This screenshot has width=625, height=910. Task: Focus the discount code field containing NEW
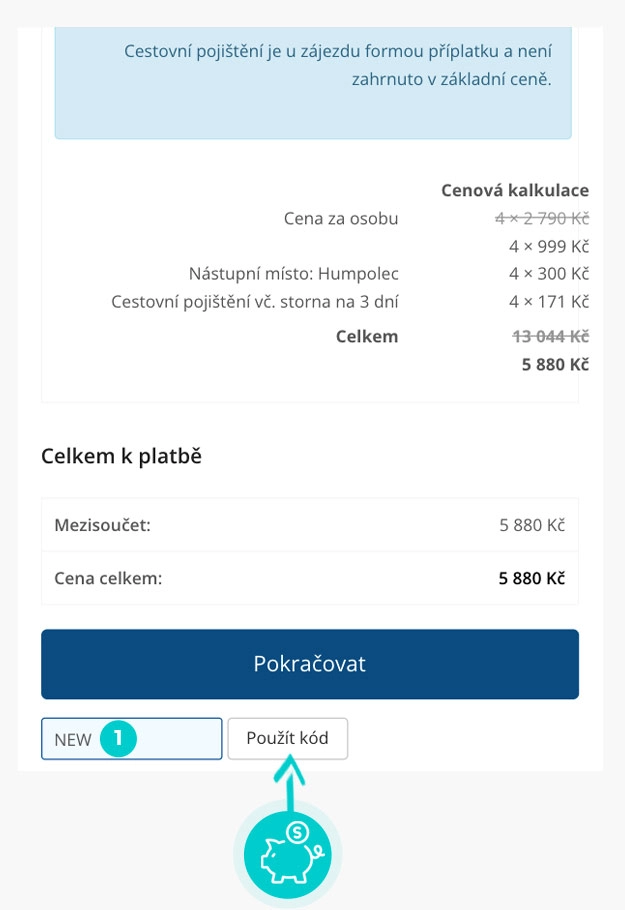(x=170, y=739)
